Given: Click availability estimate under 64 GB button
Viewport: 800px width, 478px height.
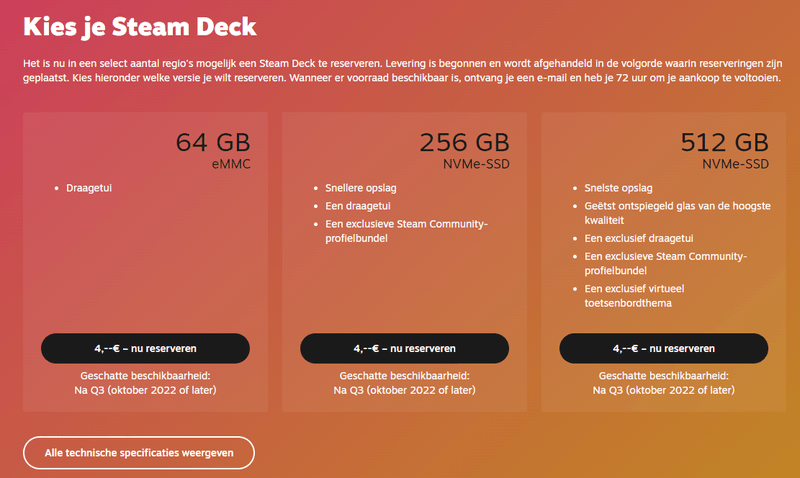Looking at the screenshot, I should (145, 383).
